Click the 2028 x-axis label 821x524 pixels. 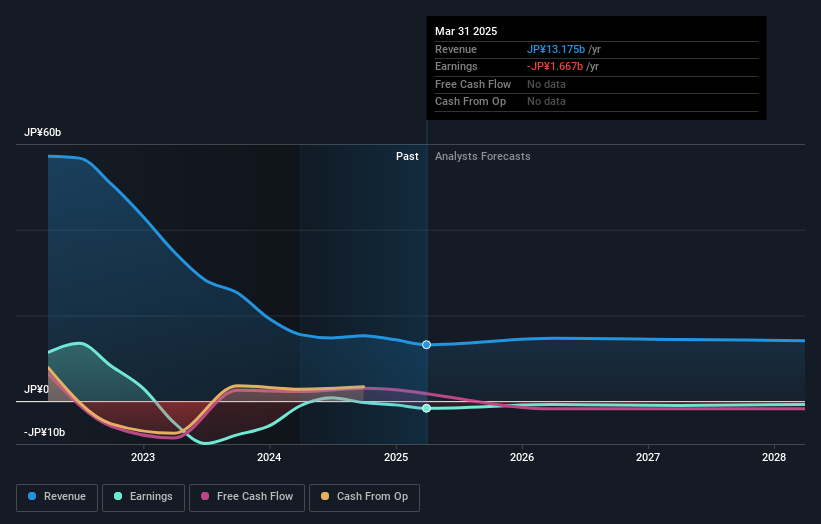click(x=774, y=458)
